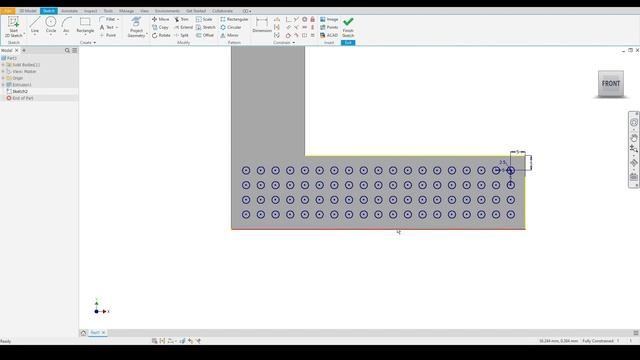Screen dimensions: 640x360
Task: Switch to the View tab
Action: click(x=144, y=11)
